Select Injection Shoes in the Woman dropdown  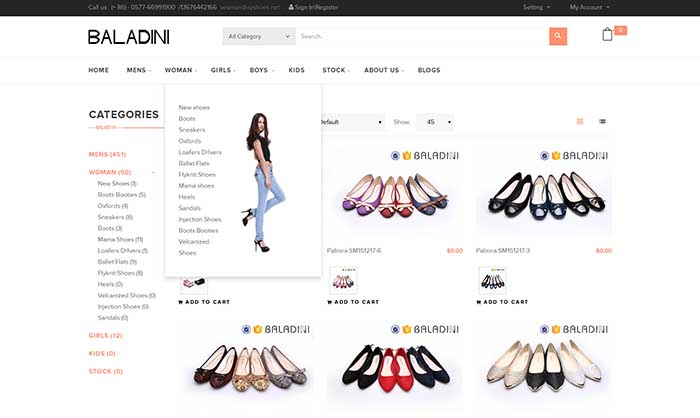pos(200,219)
